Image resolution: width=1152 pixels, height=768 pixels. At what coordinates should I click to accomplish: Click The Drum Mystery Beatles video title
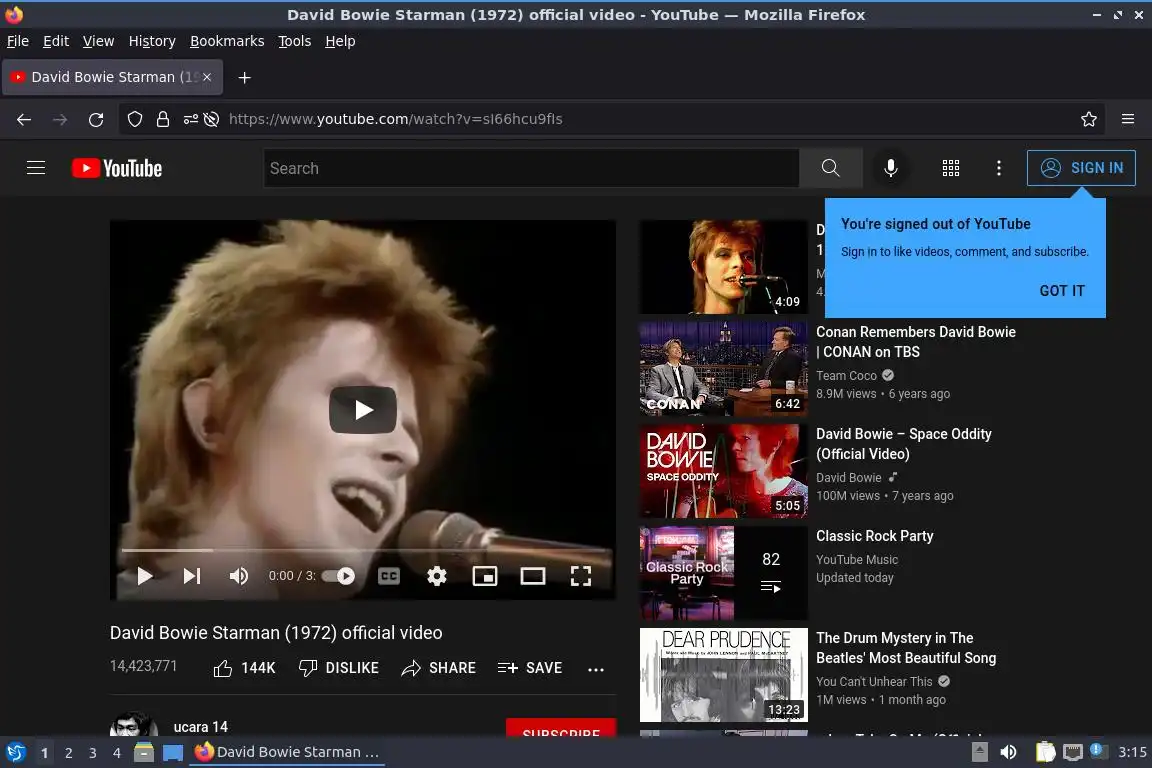coord(906,648)
